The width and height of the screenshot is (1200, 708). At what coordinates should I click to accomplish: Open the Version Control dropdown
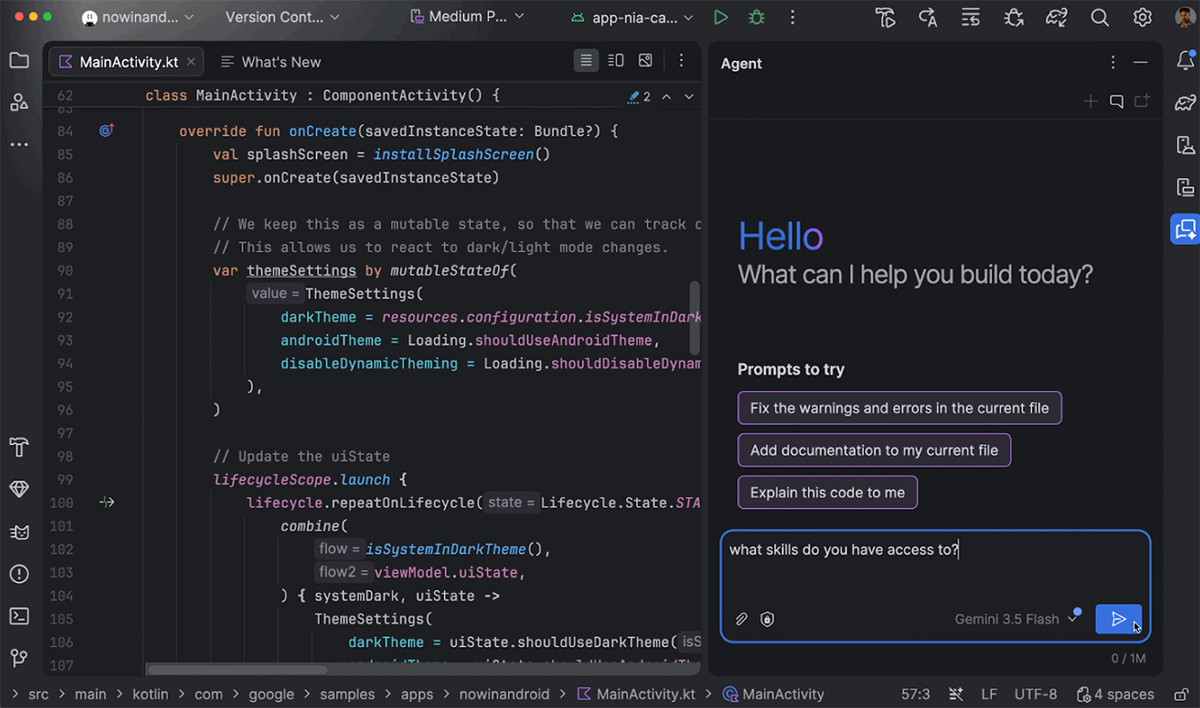(x=283, y=17)
